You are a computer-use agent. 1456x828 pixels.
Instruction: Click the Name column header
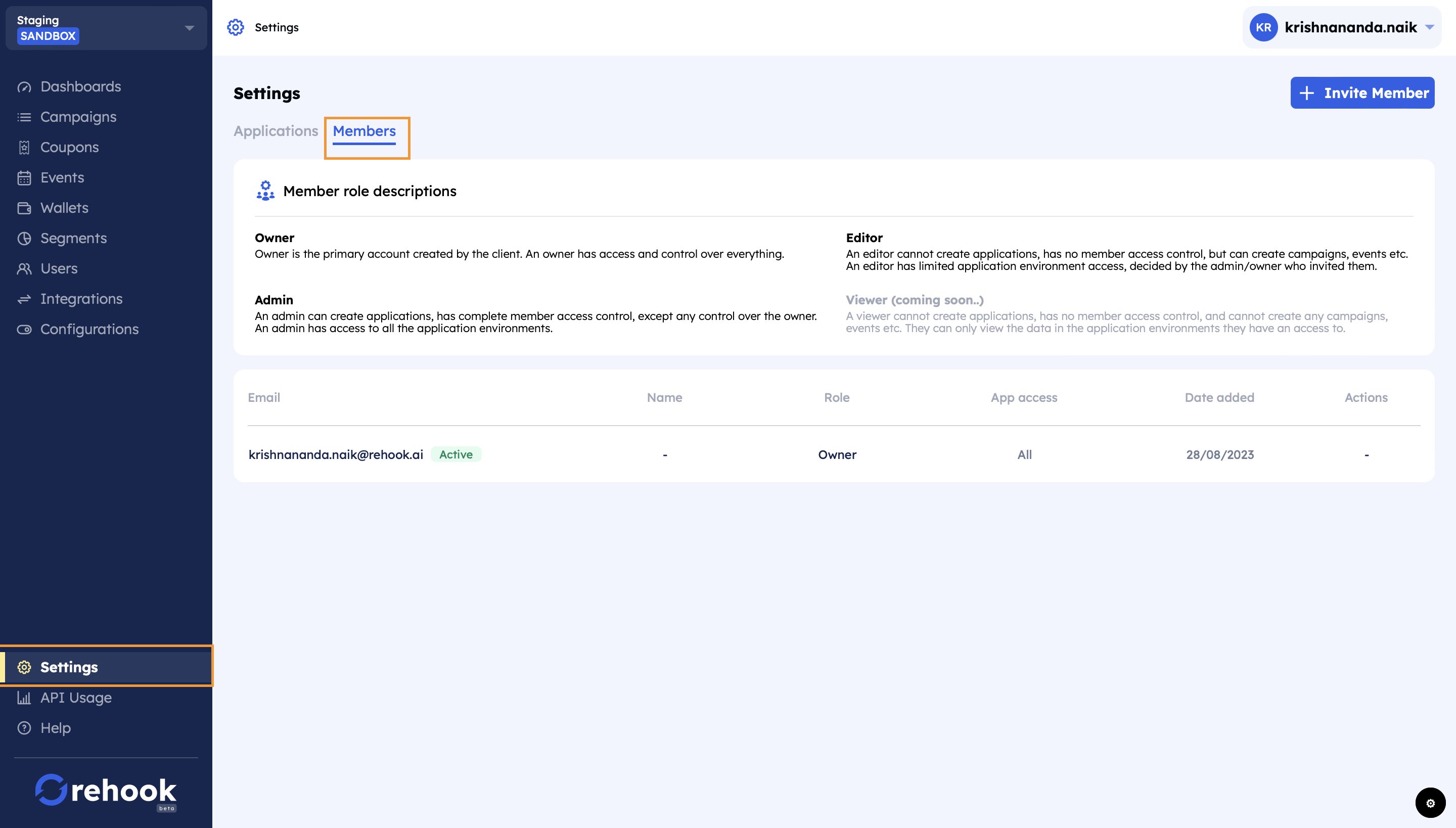click(x=664, y=397)
